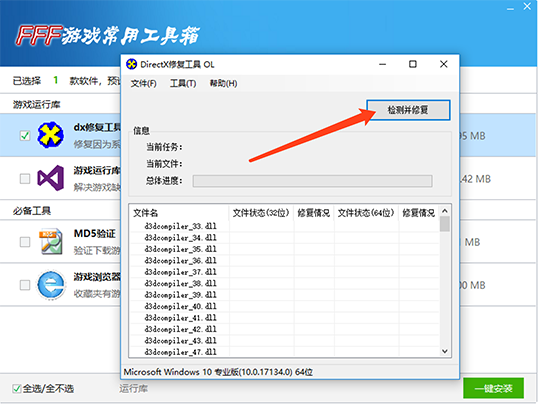Toggle the 全选/全不选 checkbox

point(17,388)
